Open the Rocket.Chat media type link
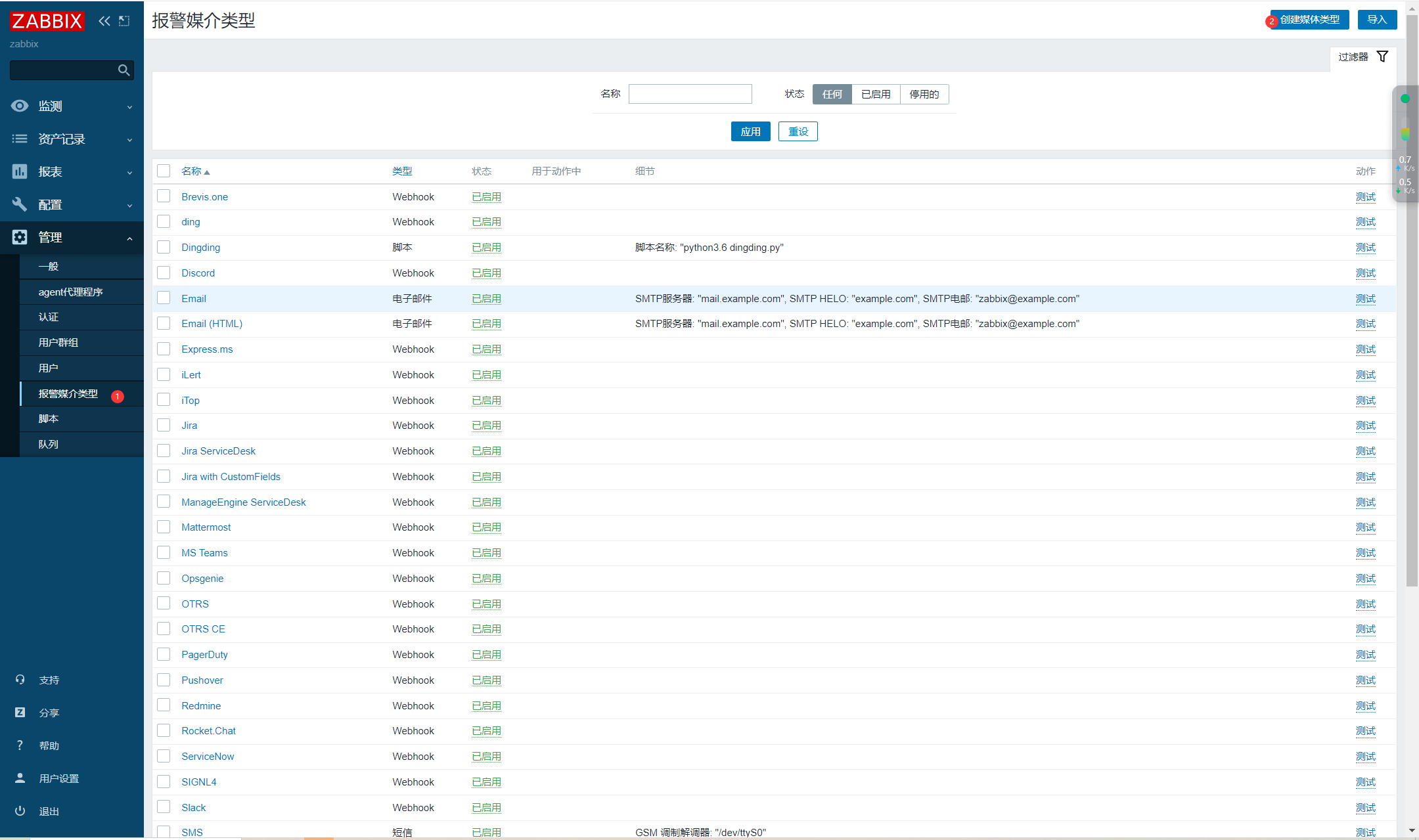This screenshot has height=840, width=1419. (208, 731)
